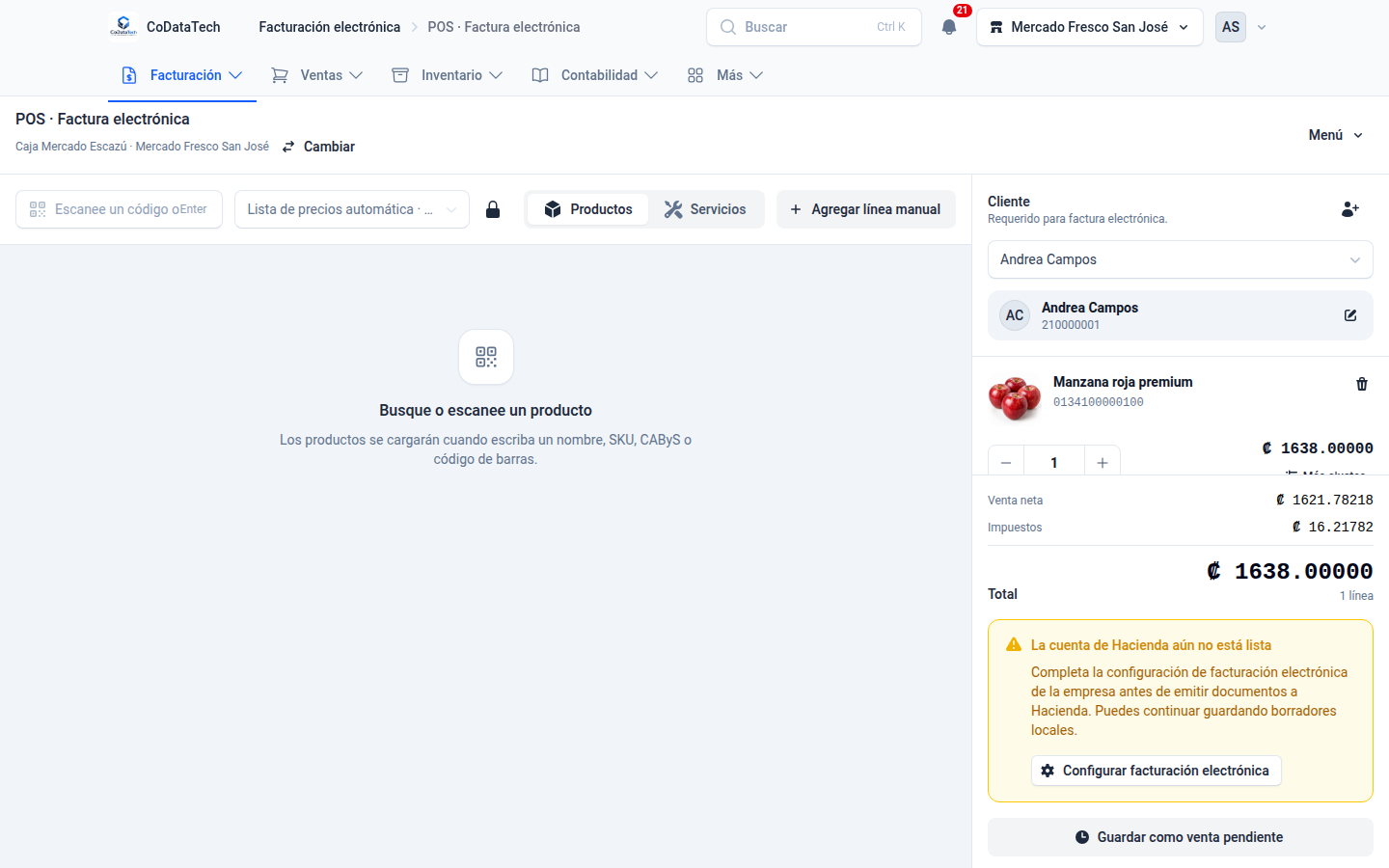Click the POS · Factura electrónica breadcrumb
Viewport: 1389px width, 868px height.
point(504,27)
